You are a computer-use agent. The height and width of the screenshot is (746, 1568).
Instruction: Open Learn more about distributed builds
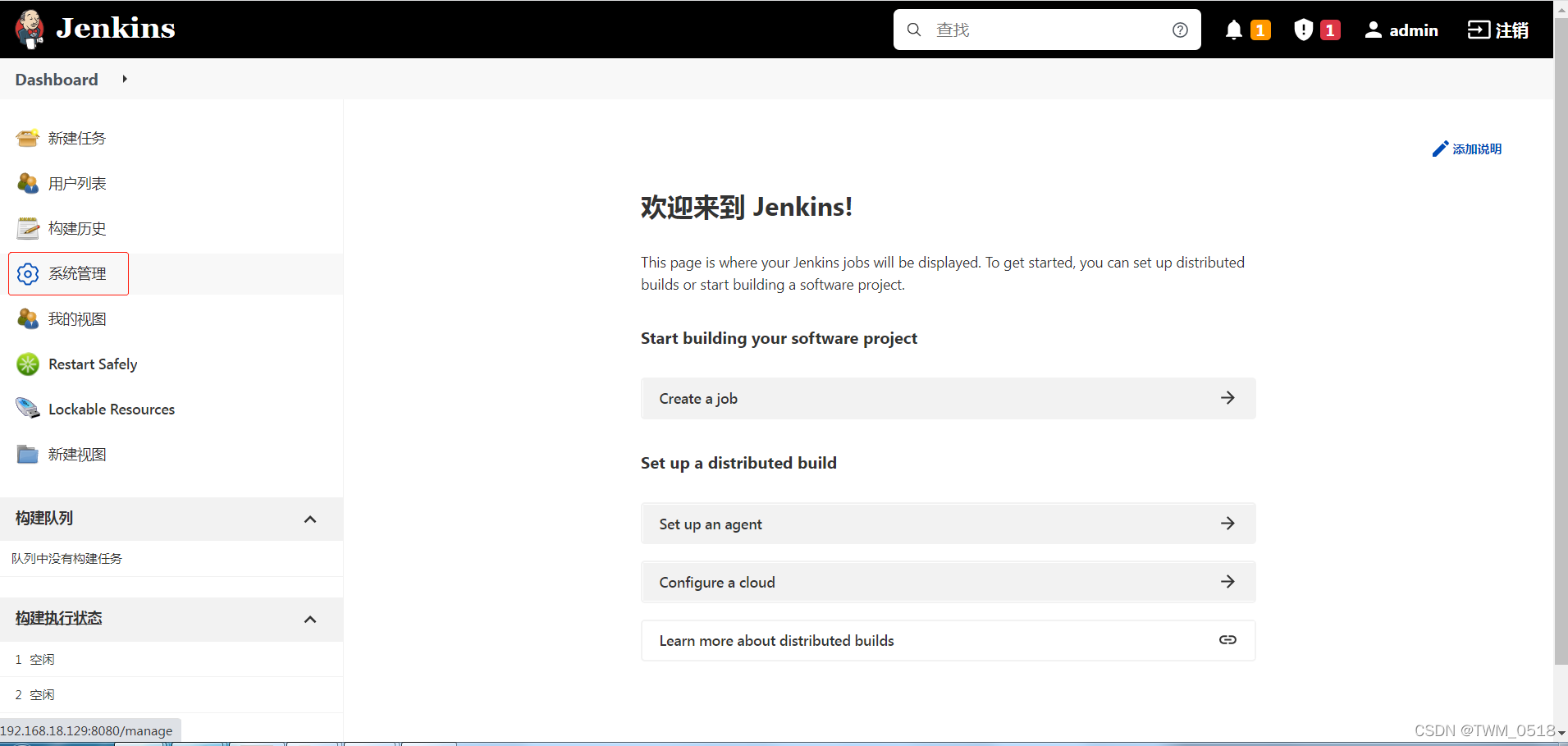(948, 640)
